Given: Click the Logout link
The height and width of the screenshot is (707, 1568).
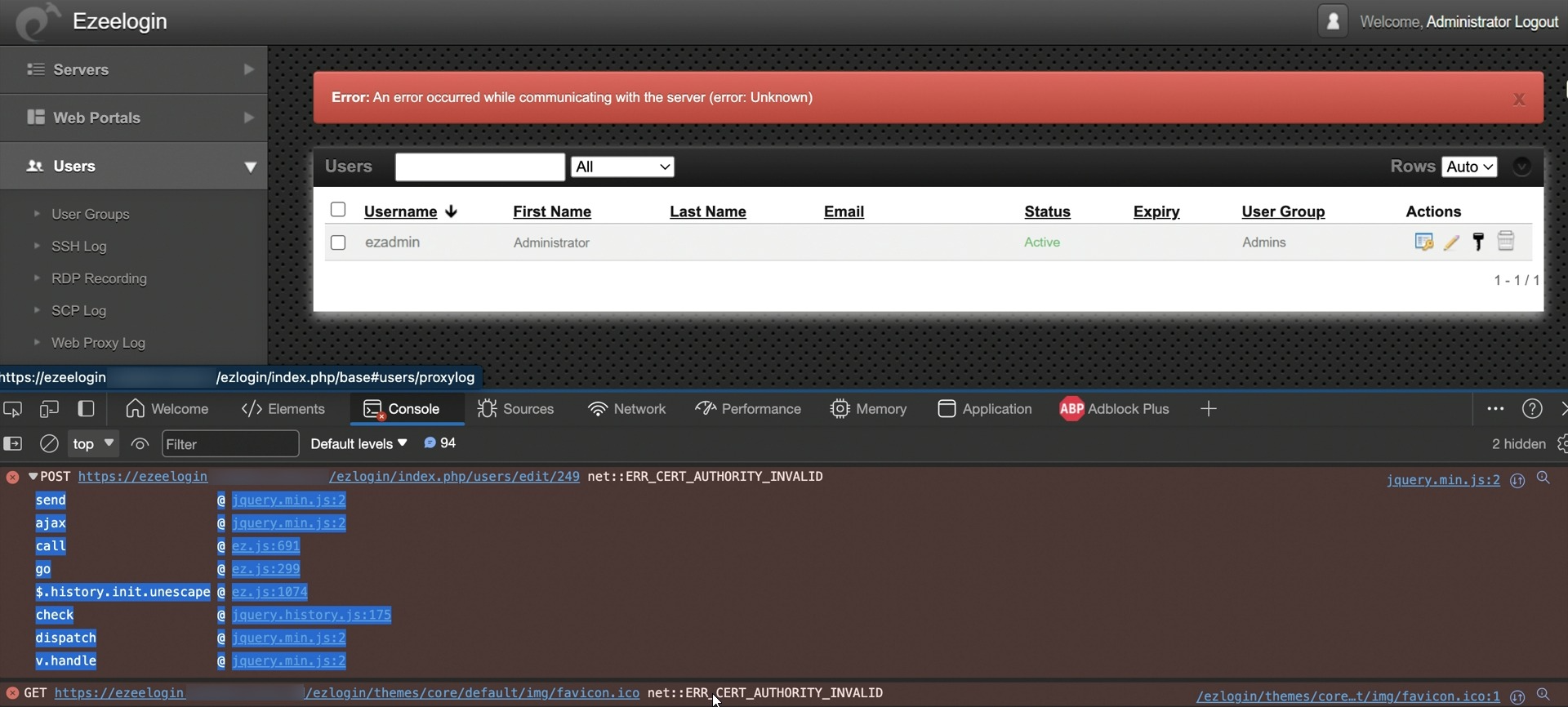Looking at the screenshot, I should coord(1536,22).
